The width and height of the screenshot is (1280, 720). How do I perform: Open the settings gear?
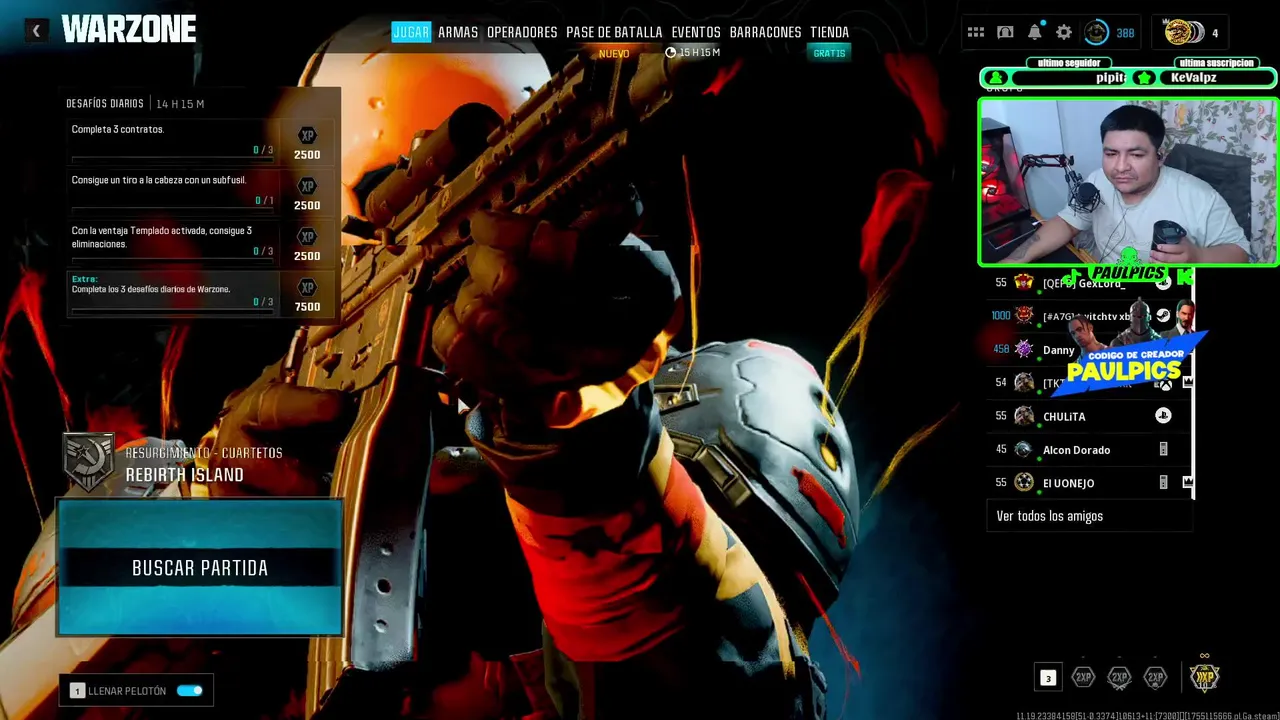tap(1064, 32)
